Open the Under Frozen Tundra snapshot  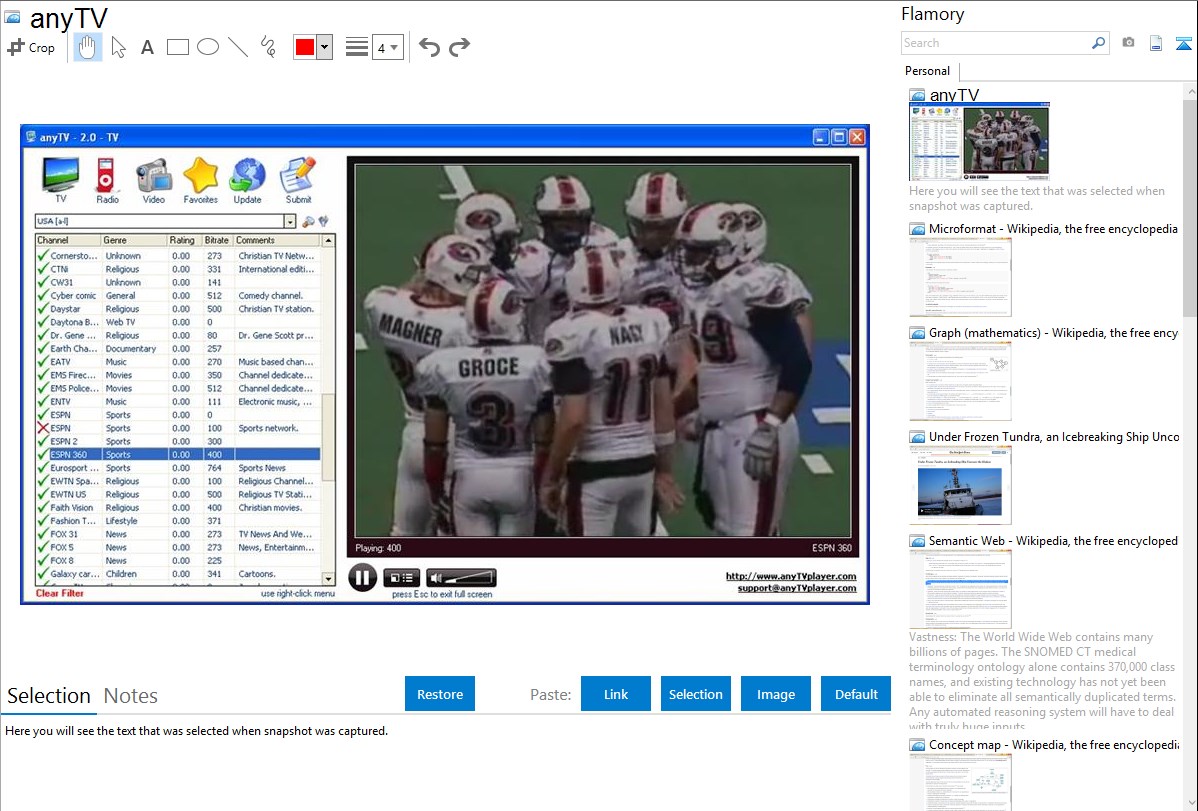click(960, 485)
